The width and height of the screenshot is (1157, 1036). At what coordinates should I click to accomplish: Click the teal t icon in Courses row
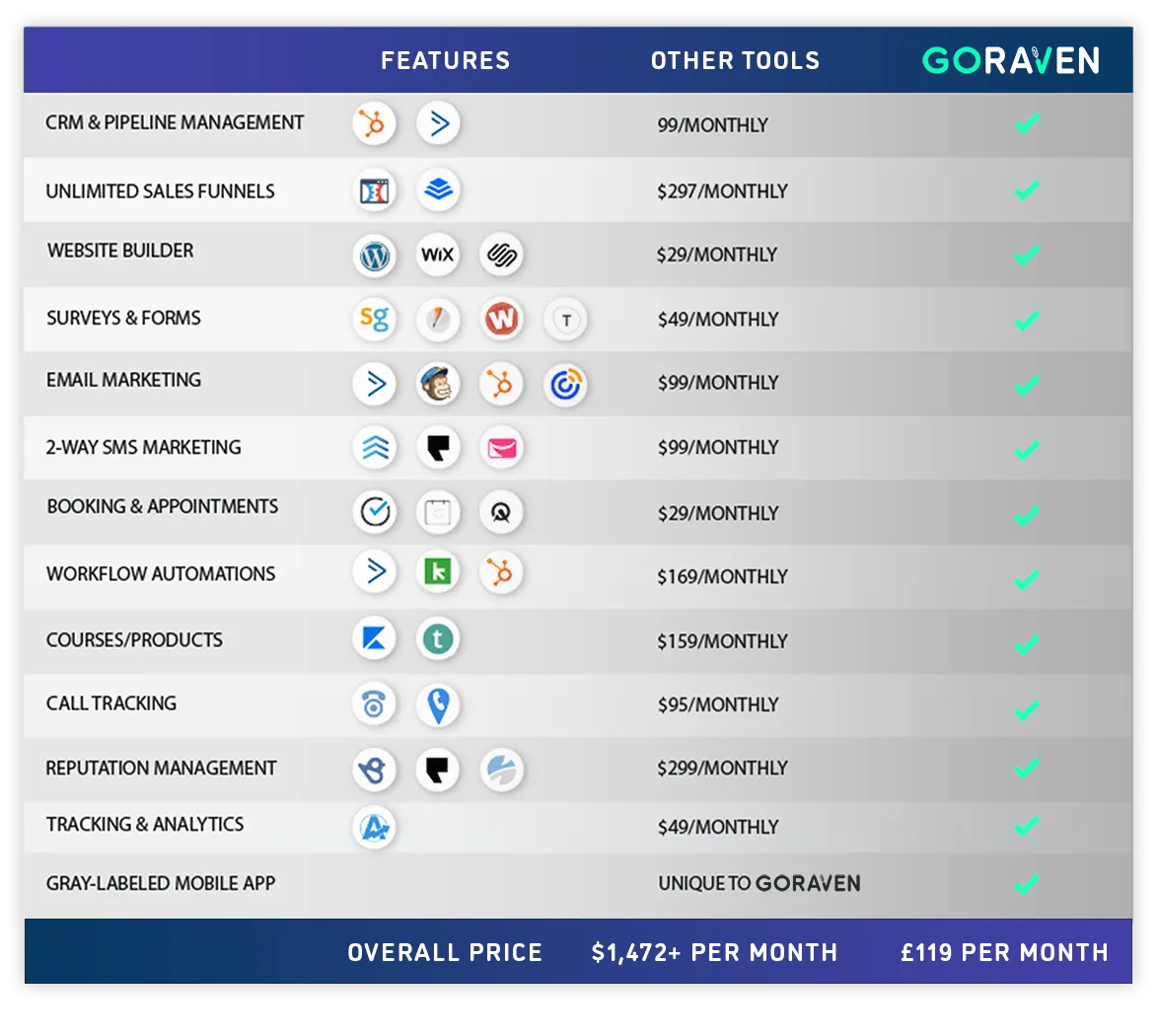point(438,639)
